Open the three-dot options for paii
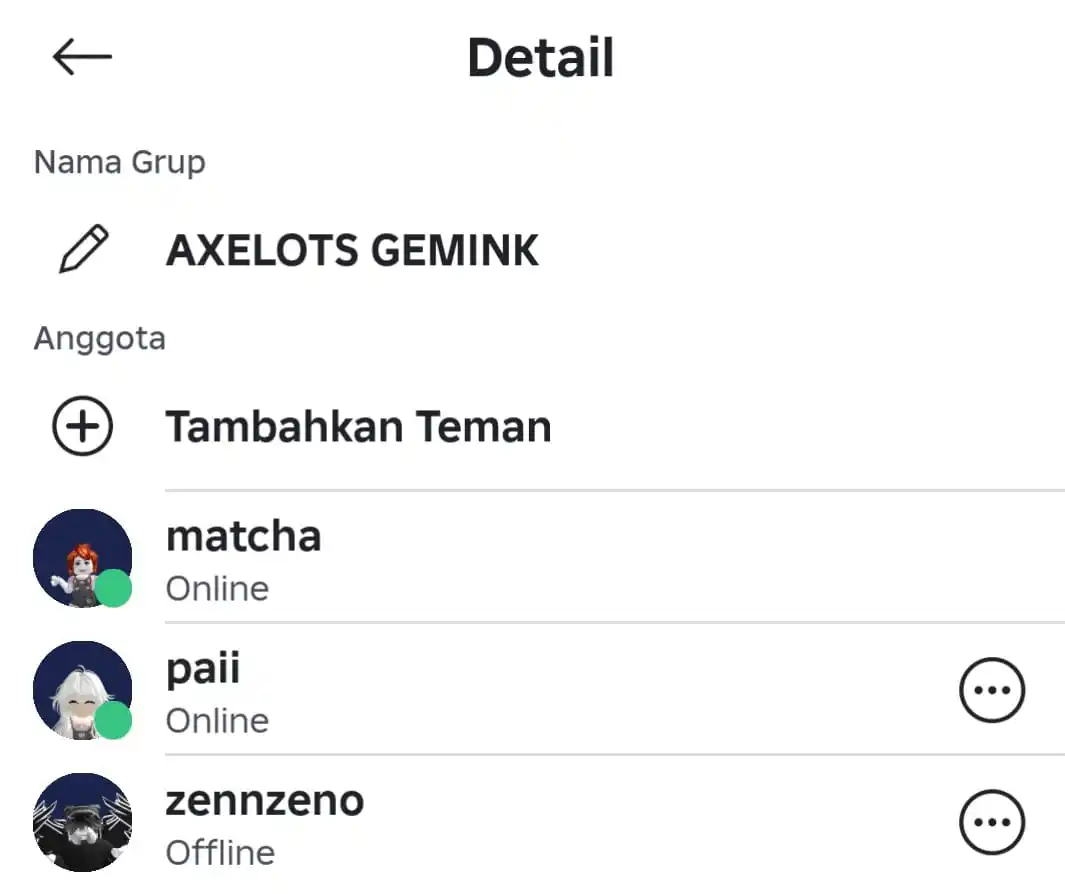The image size is (1065, 894). click(992, 690)
